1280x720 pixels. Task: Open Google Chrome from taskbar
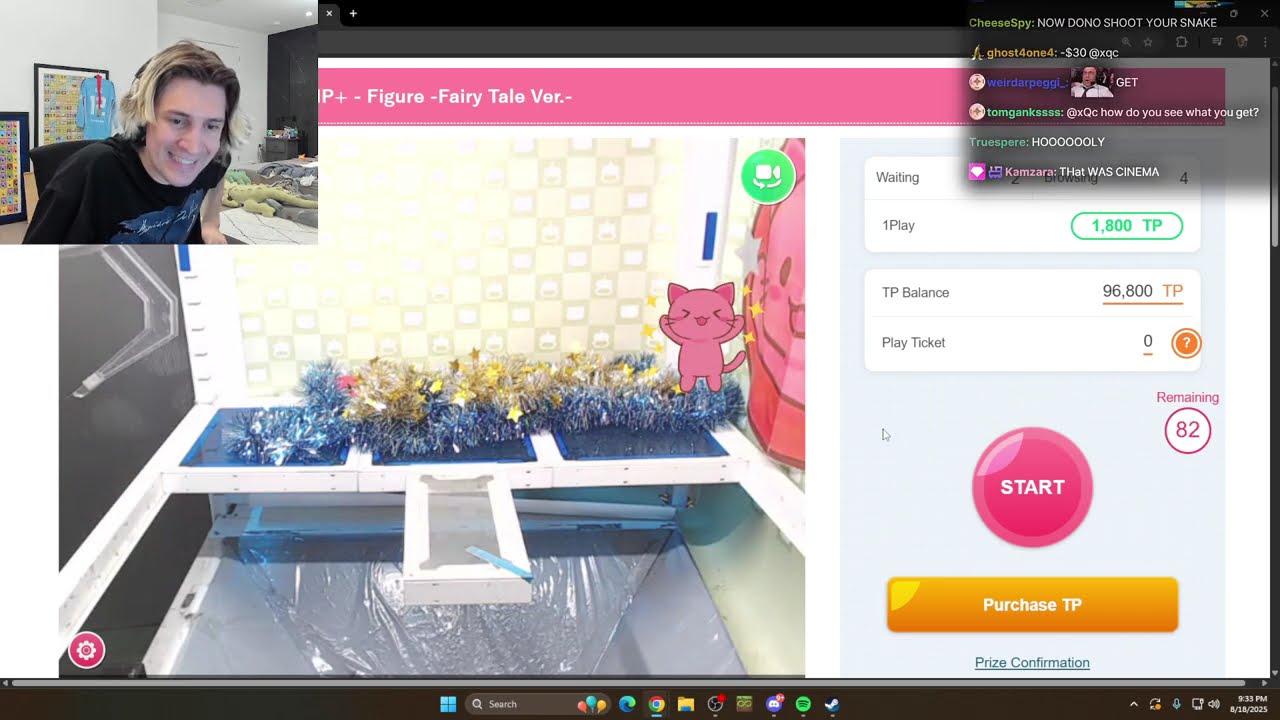click(x=656, y=704)
